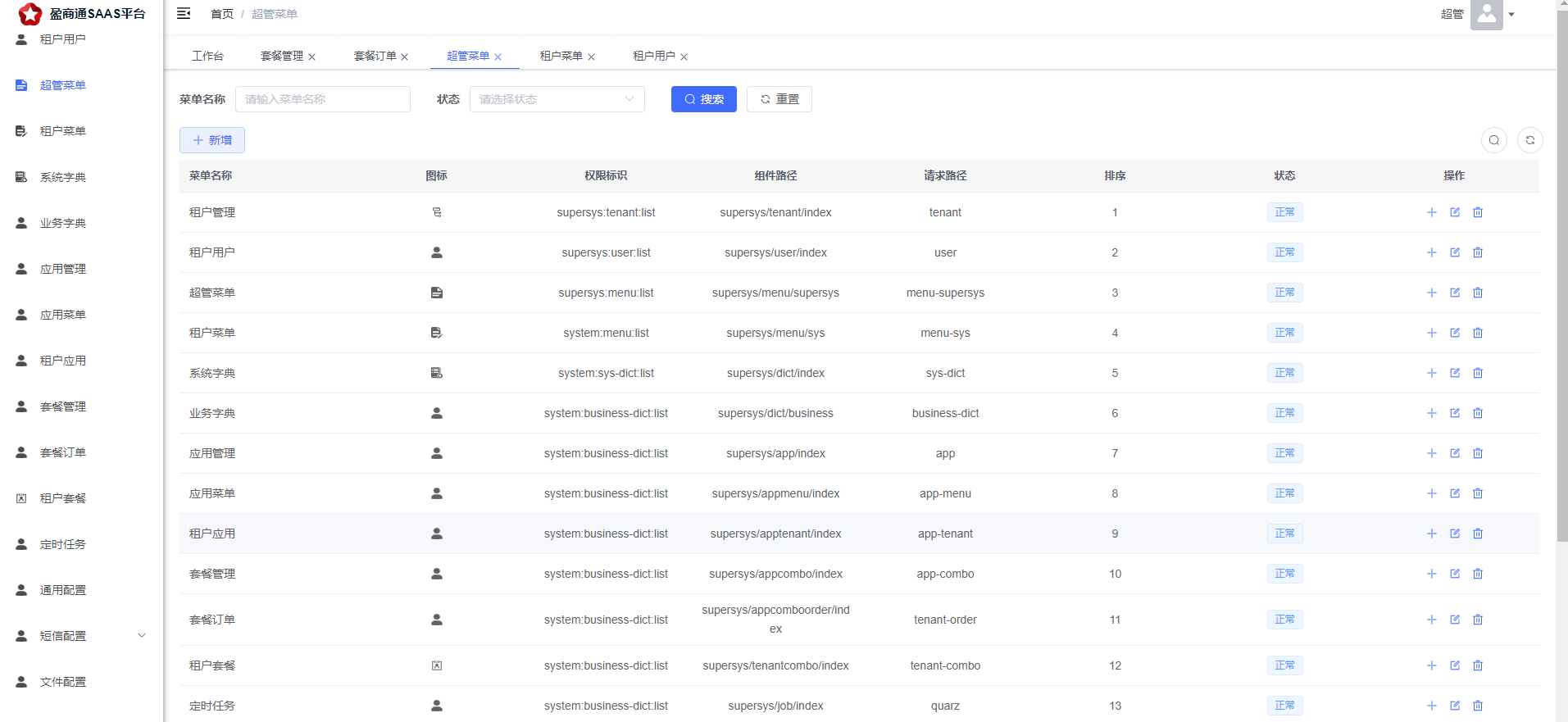The height and width of the screenshot is (722, 1568).
Task: Open the user account dropdown arrow
Action: 1511,14
